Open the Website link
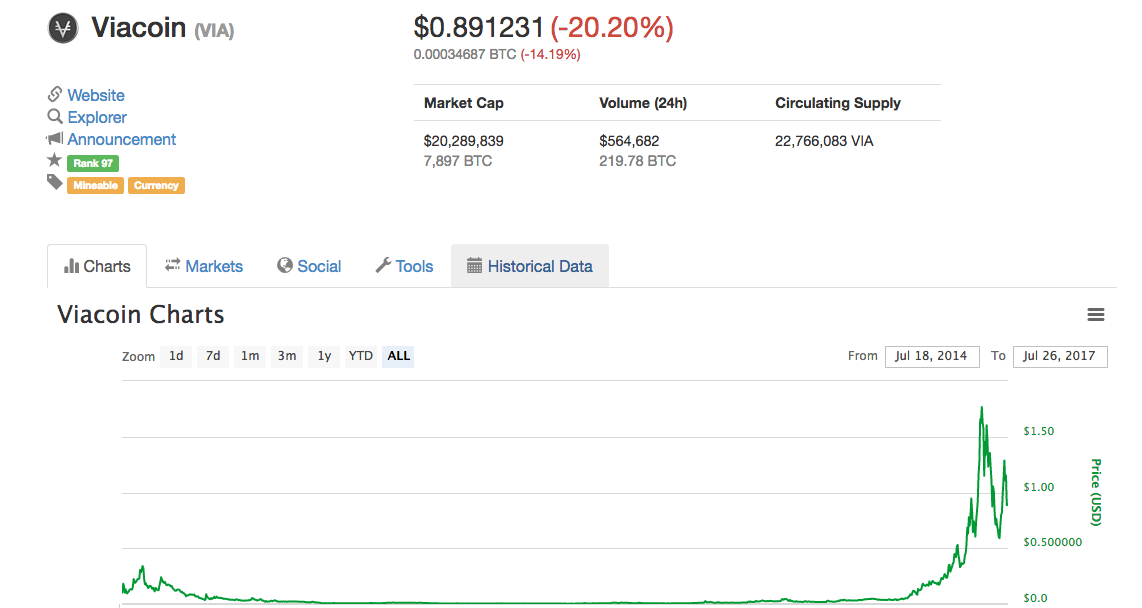1142x608 pixels. (96, 95)
